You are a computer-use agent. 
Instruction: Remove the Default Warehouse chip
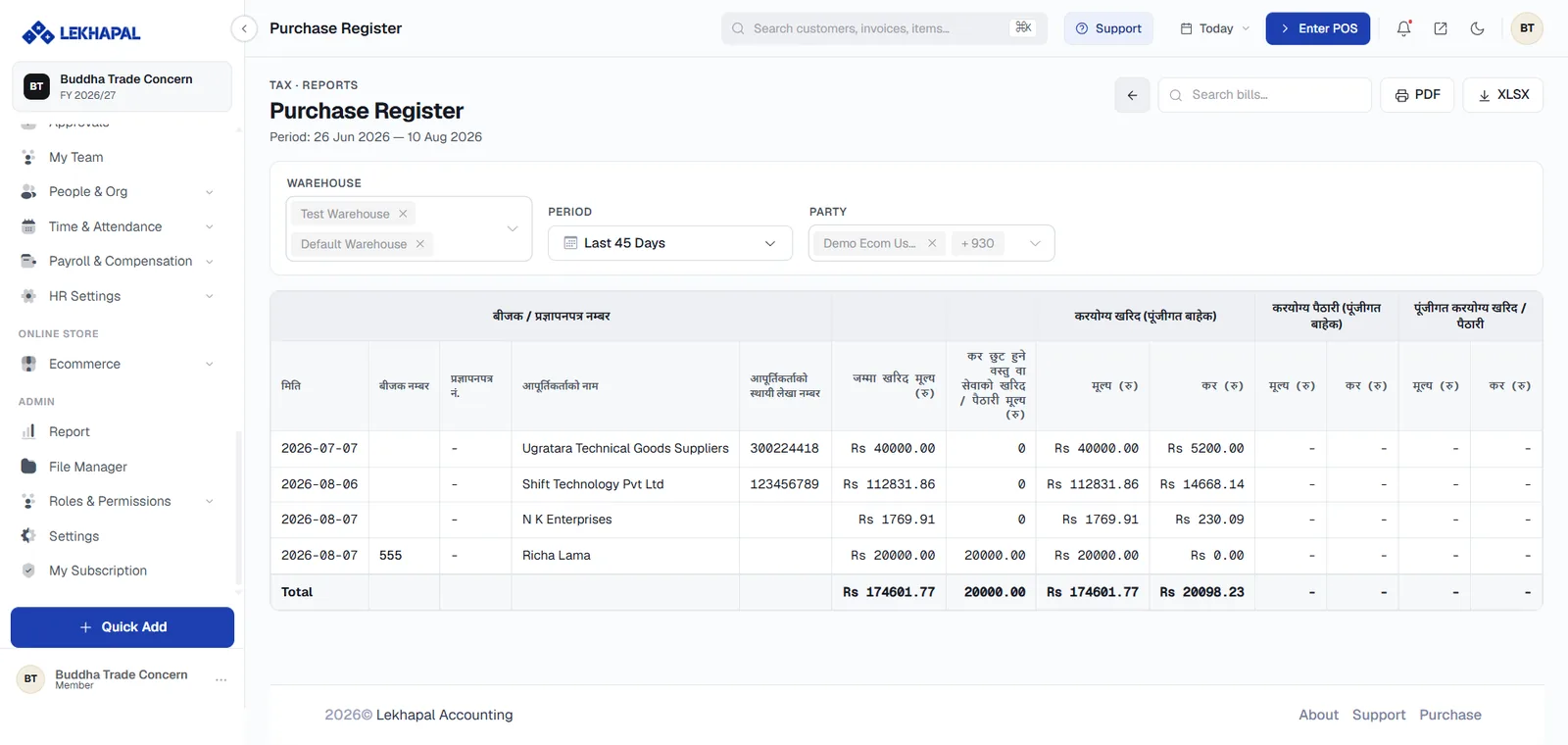tap(420, 244)
